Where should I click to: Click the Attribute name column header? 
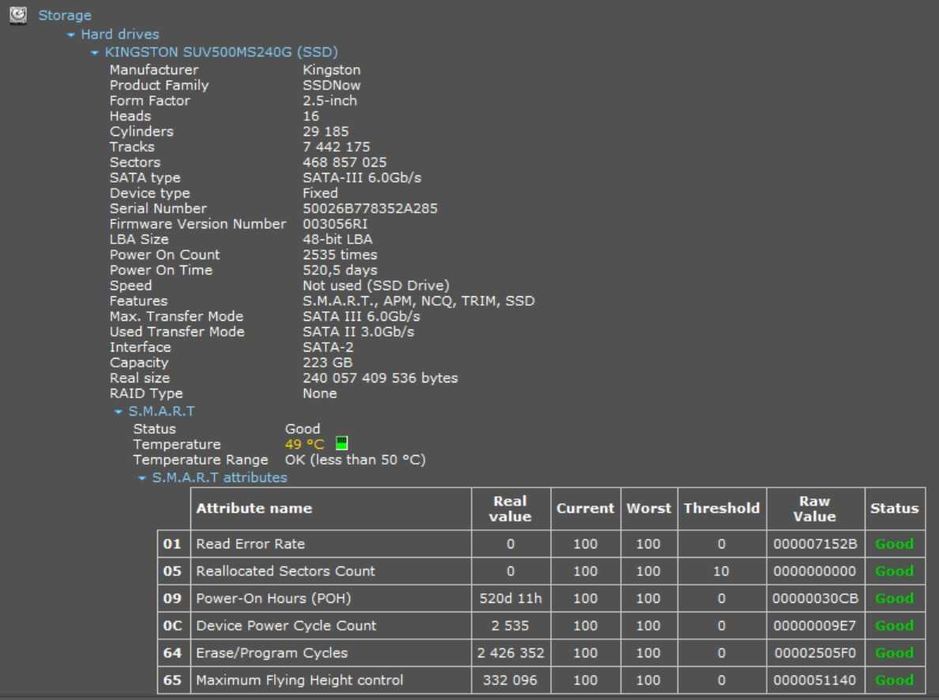(x=331, y=508)
